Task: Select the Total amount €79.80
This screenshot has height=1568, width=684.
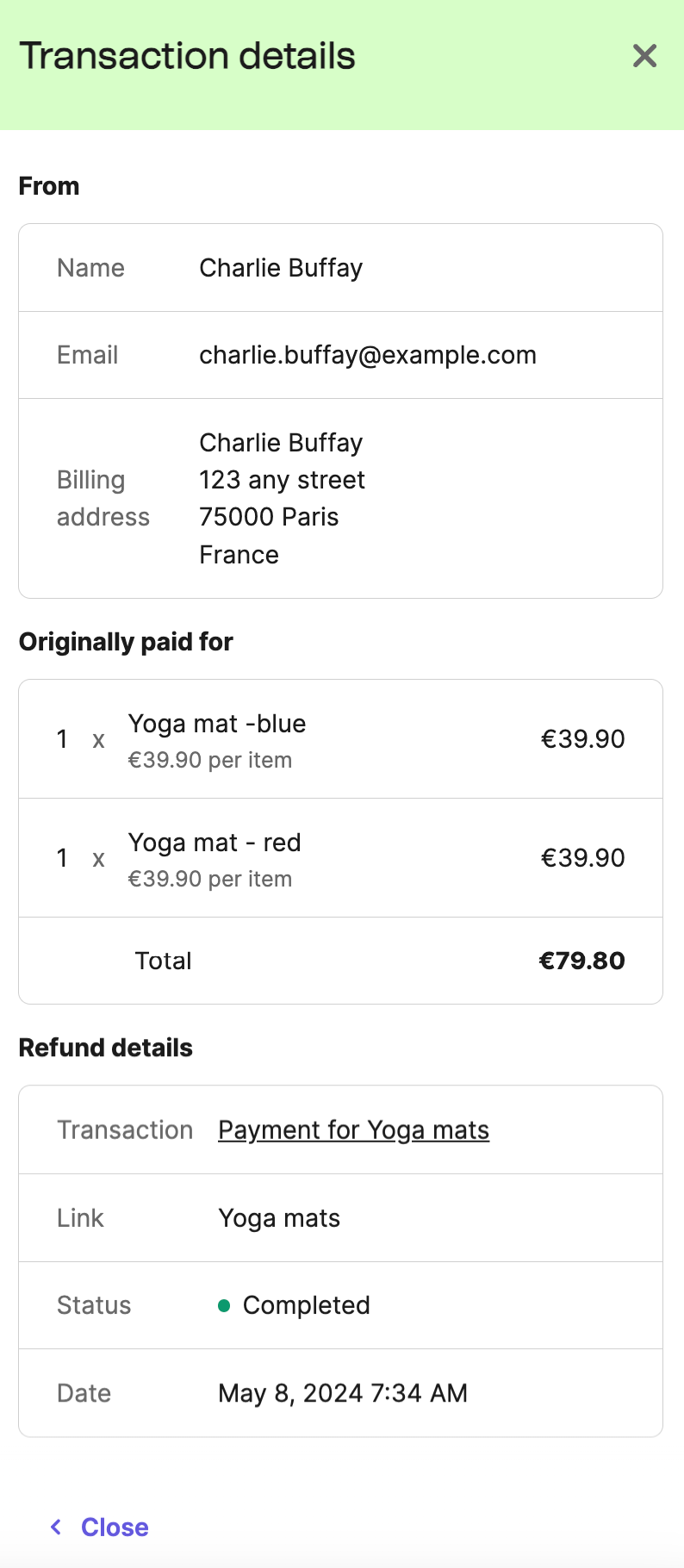Action: click(x=582, y=961)
